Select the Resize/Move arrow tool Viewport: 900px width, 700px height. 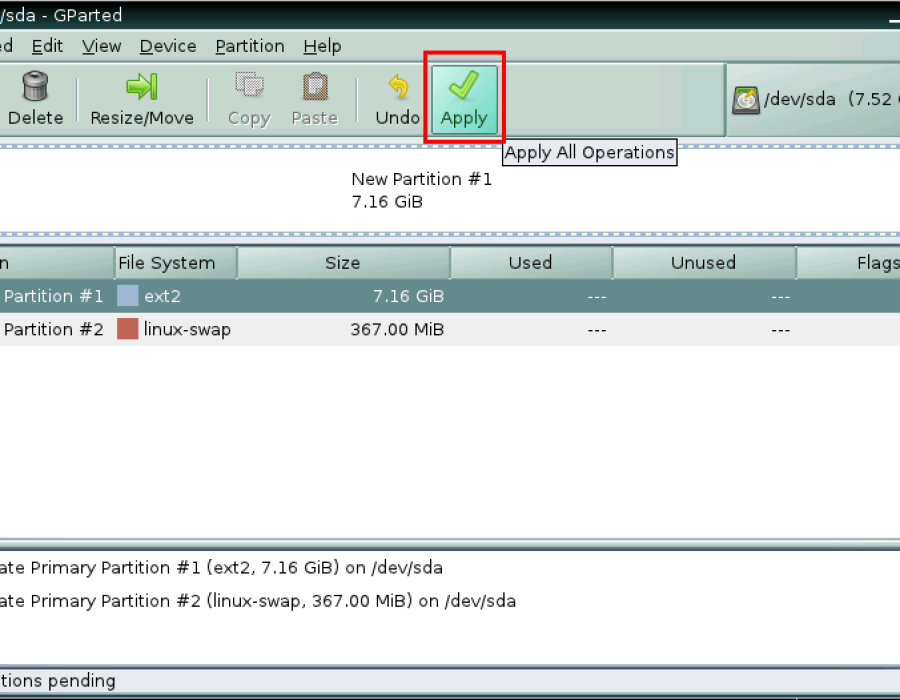pos(142,87)
